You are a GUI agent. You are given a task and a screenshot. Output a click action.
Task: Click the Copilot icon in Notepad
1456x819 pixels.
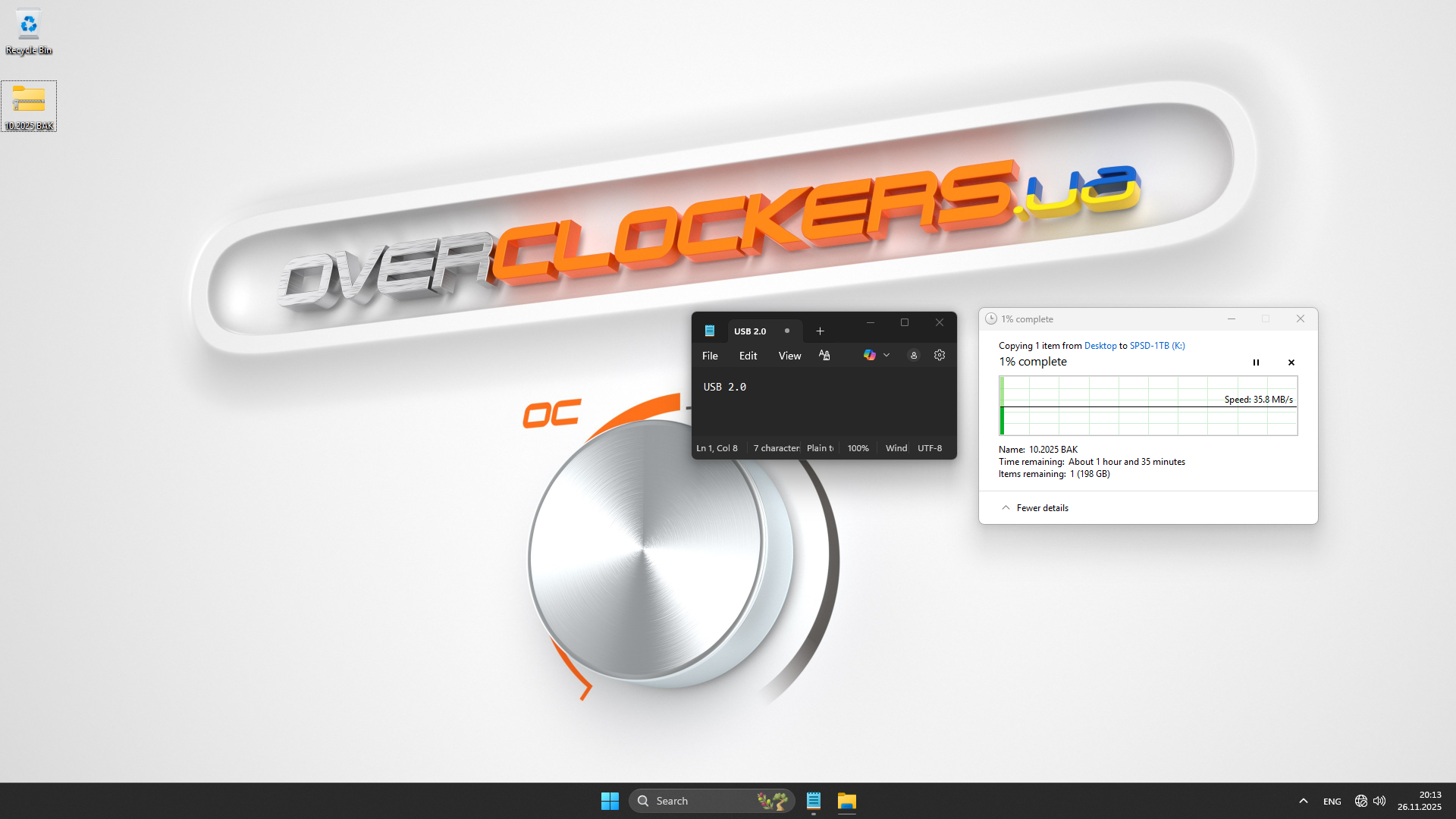click(x=869, y=355)
